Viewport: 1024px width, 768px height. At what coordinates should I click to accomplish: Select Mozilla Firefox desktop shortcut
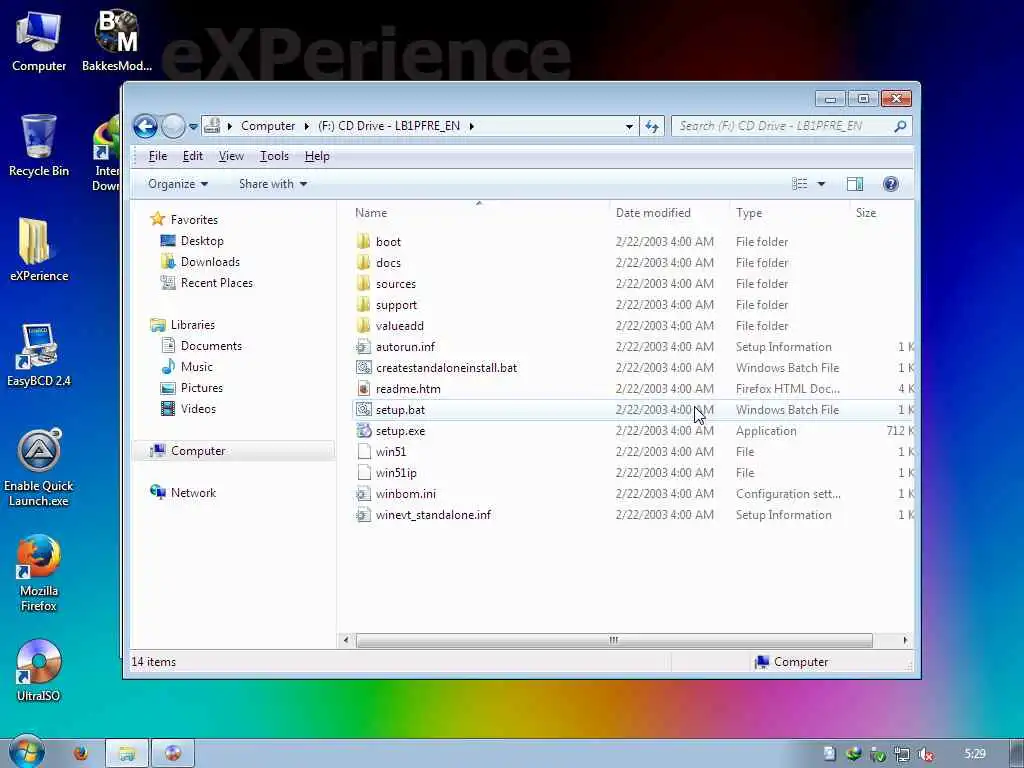pyautogui.click(x=39, y=573)
